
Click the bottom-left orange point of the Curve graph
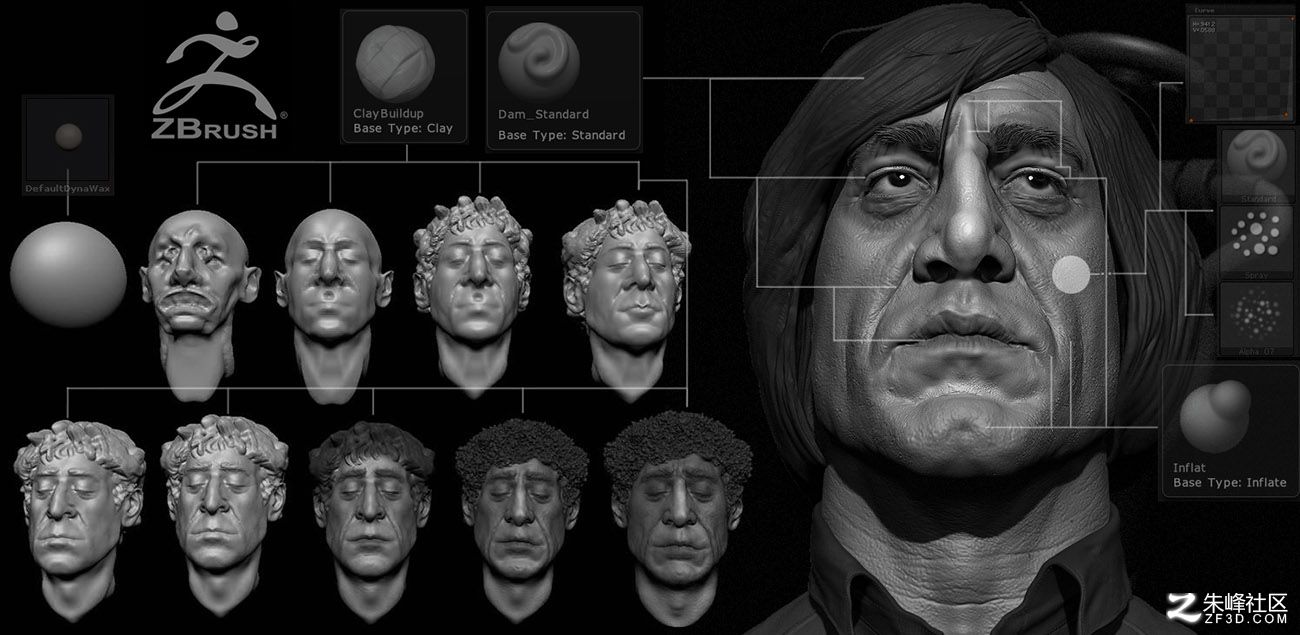pos(1192,120)
